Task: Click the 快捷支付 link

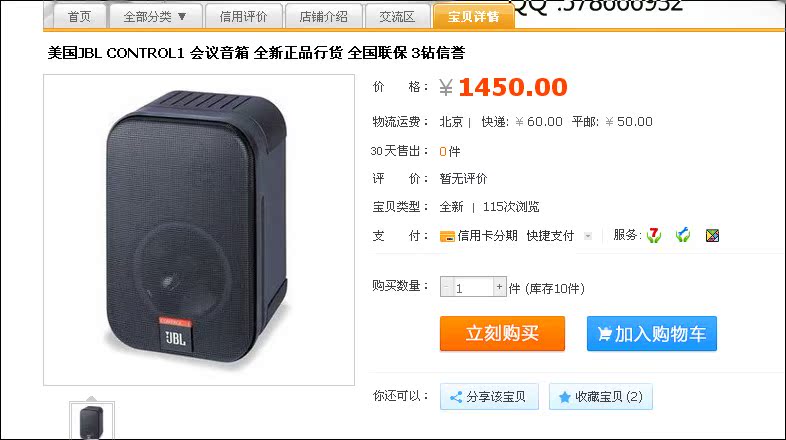Action: coord(550,236)
